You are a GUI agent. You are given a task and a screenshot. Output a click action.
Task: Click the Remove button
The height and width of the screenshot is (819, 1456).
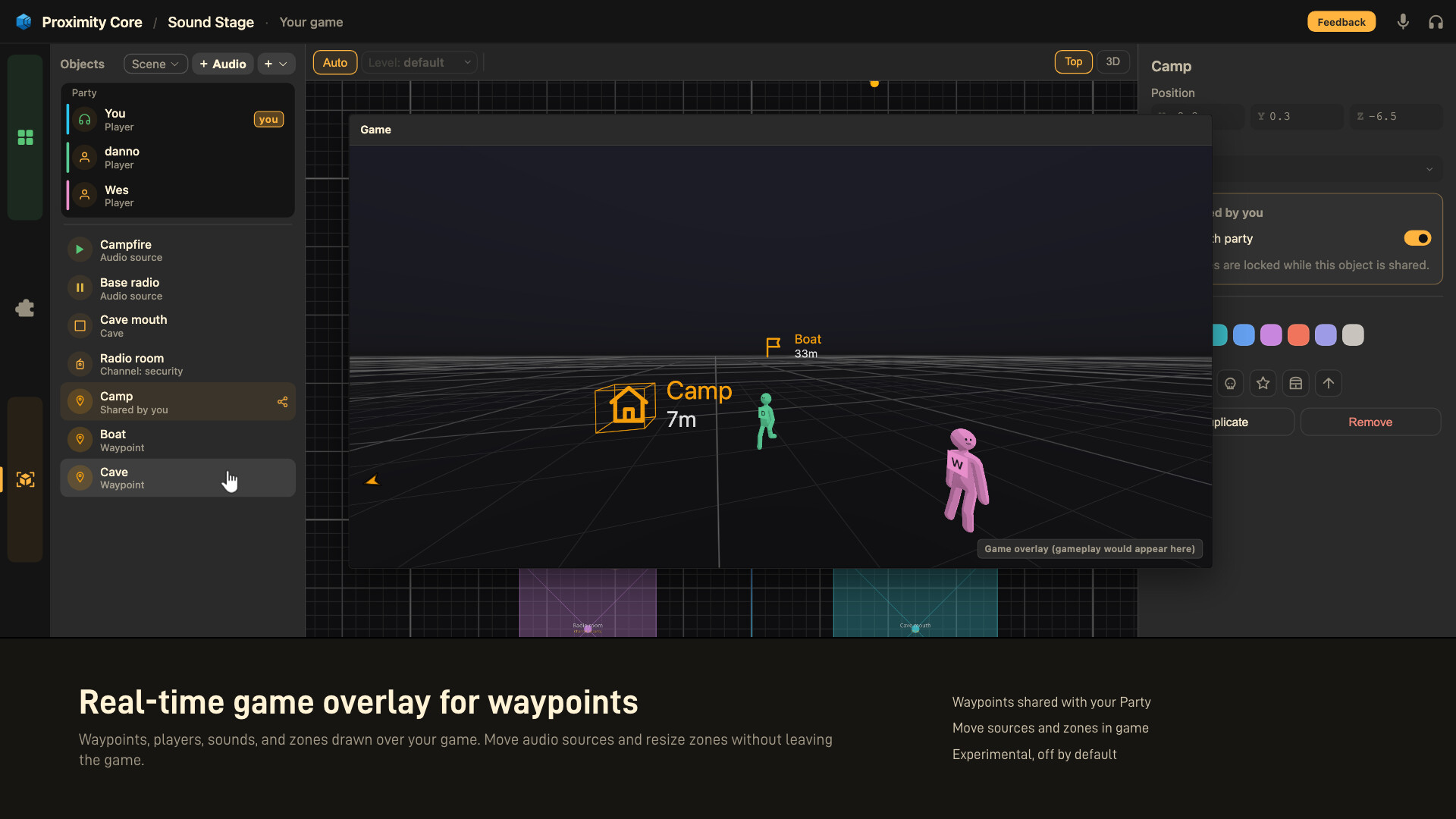(x=1370, y=422)
